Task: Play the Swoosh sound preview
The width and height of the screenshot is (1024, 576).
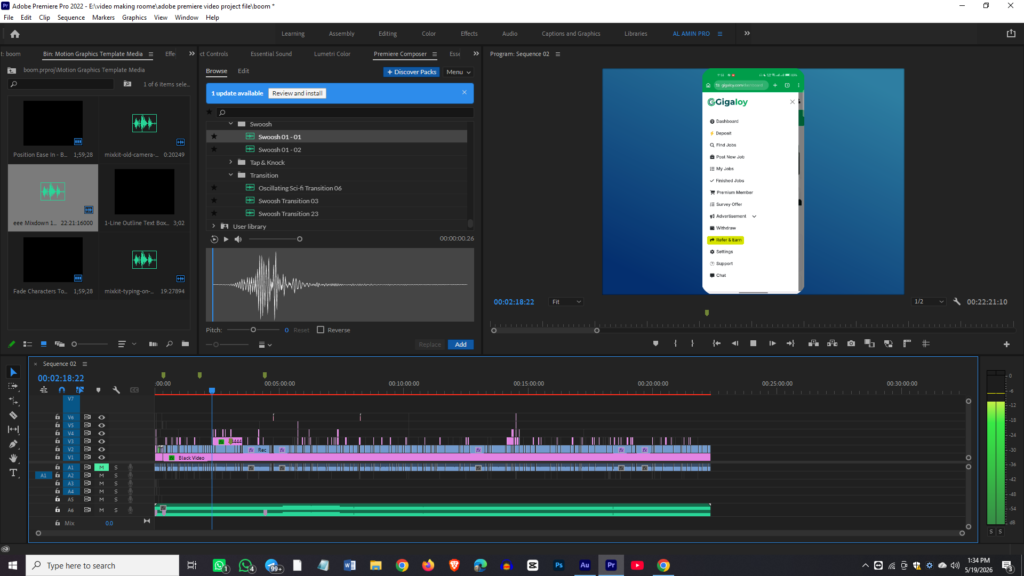Action: [x=226, y=239]
